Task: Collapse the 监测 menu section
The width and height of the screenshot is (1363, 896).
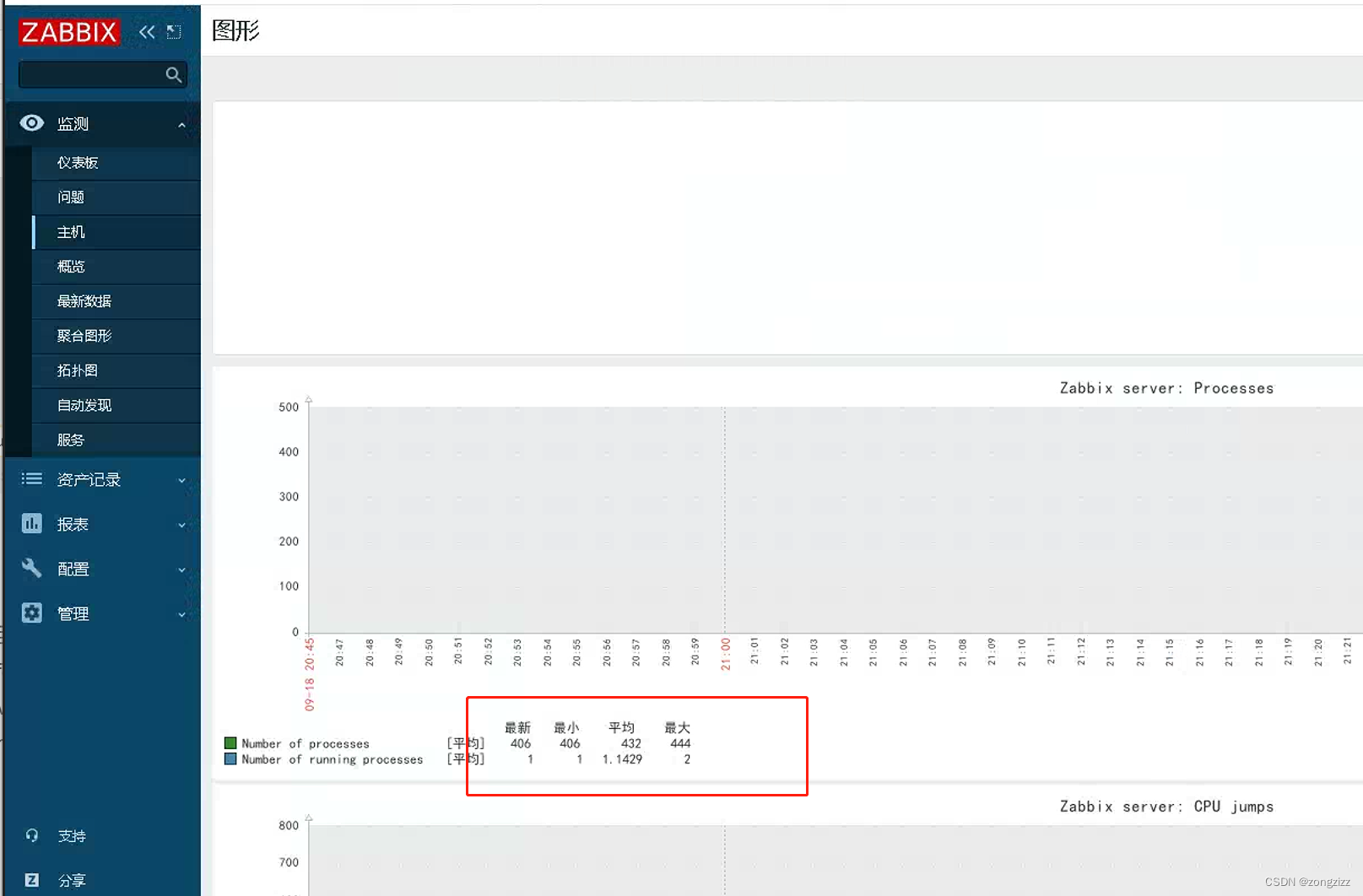Action: (181, 125)
